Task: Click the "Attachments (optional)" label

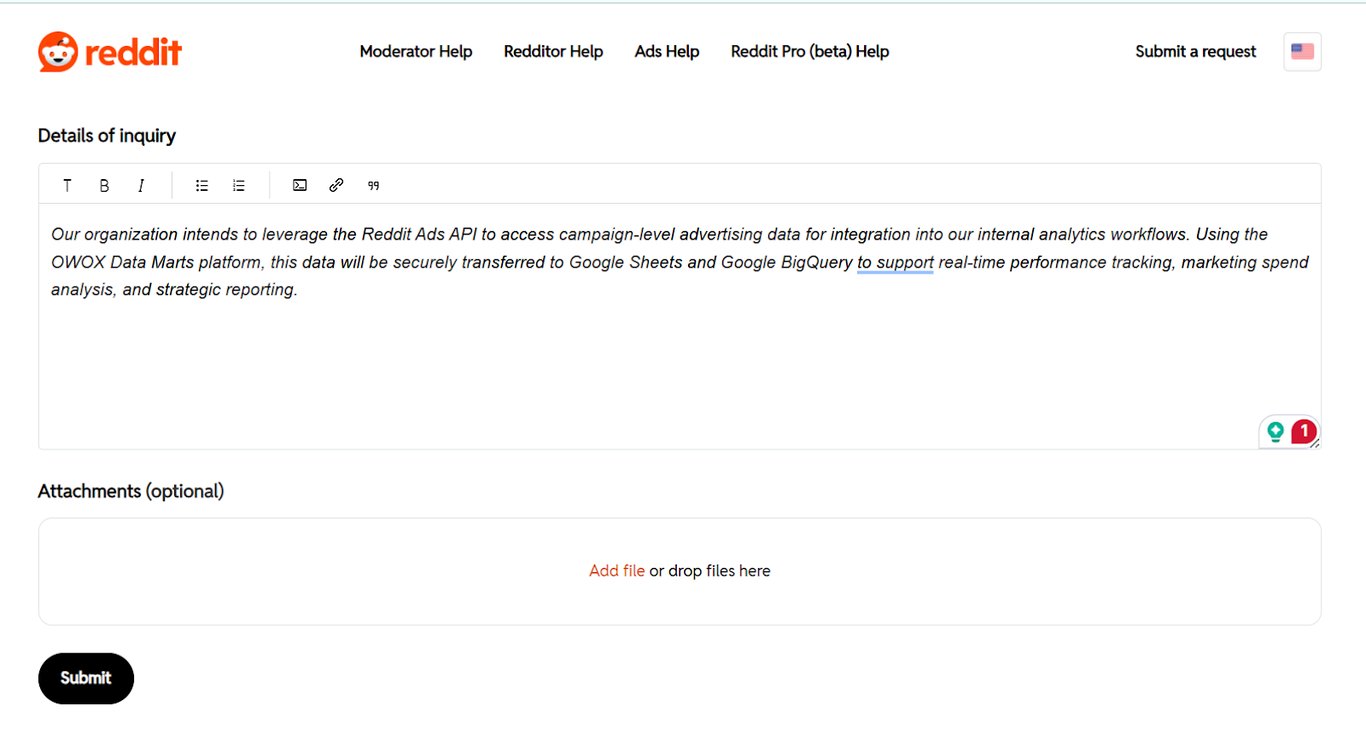Action: click(x=131, y=491)
